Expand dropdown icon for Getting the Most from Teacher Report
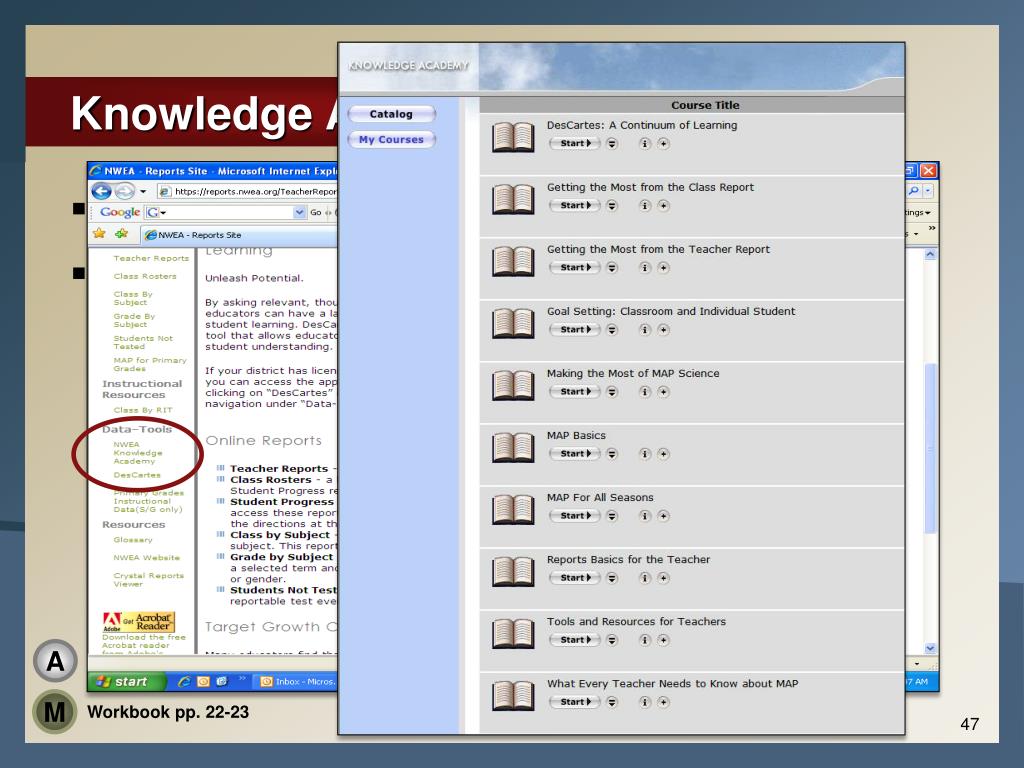 click(612, 268)
